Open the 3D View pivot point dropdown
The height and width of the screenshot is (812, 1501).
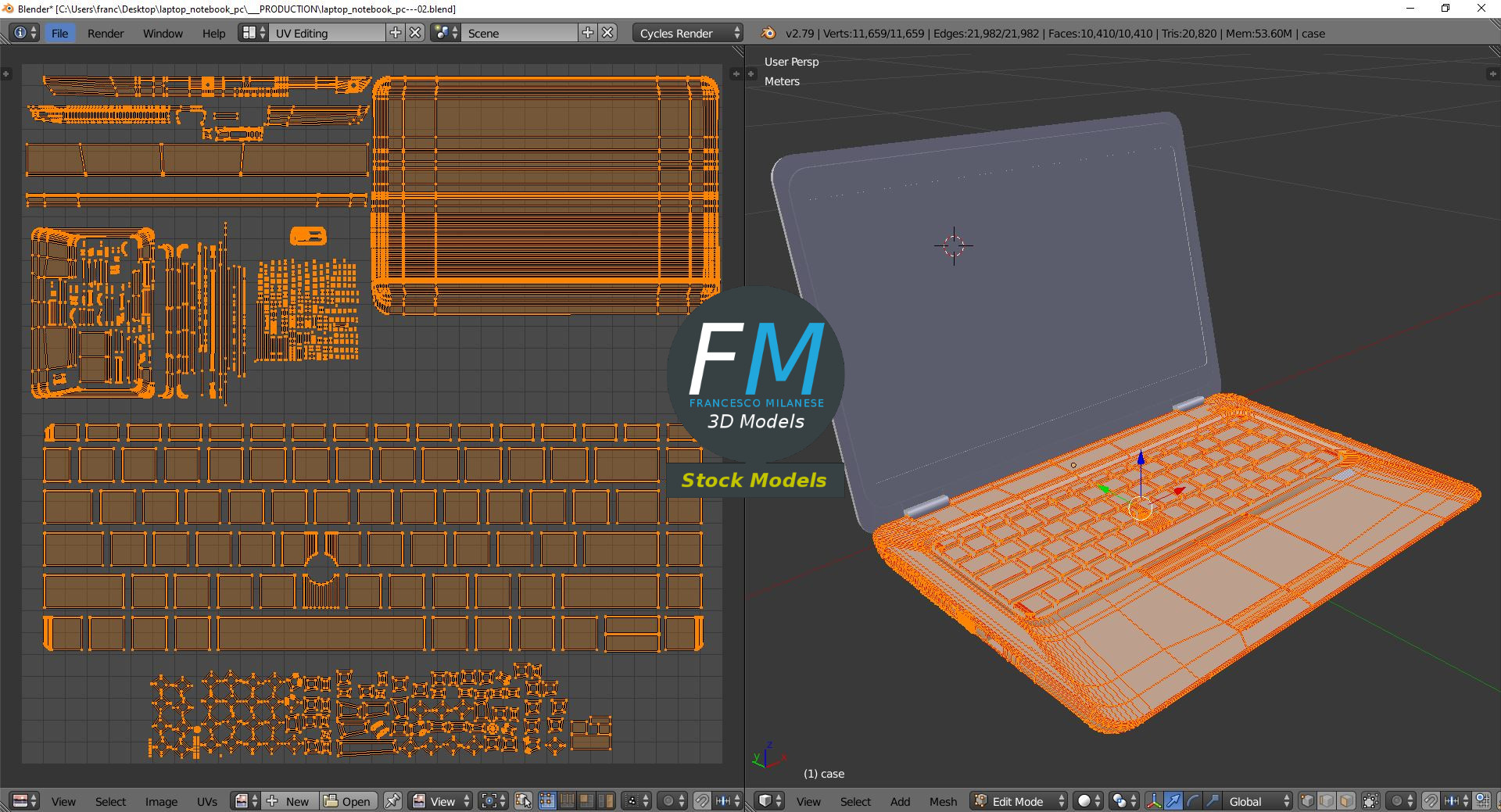click(x=1123, y=801)
